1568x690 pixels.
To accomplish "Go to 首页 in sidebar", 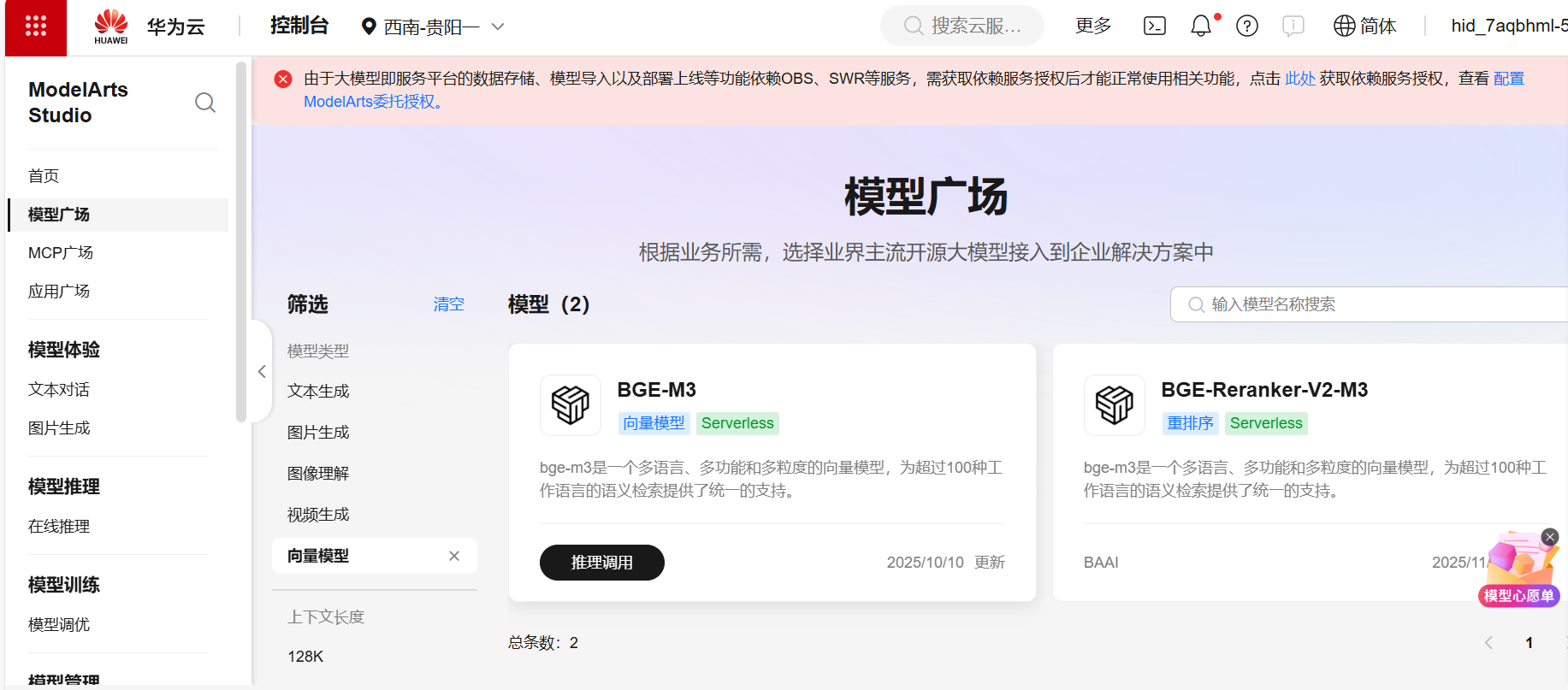I will click(x=44, y=176).
